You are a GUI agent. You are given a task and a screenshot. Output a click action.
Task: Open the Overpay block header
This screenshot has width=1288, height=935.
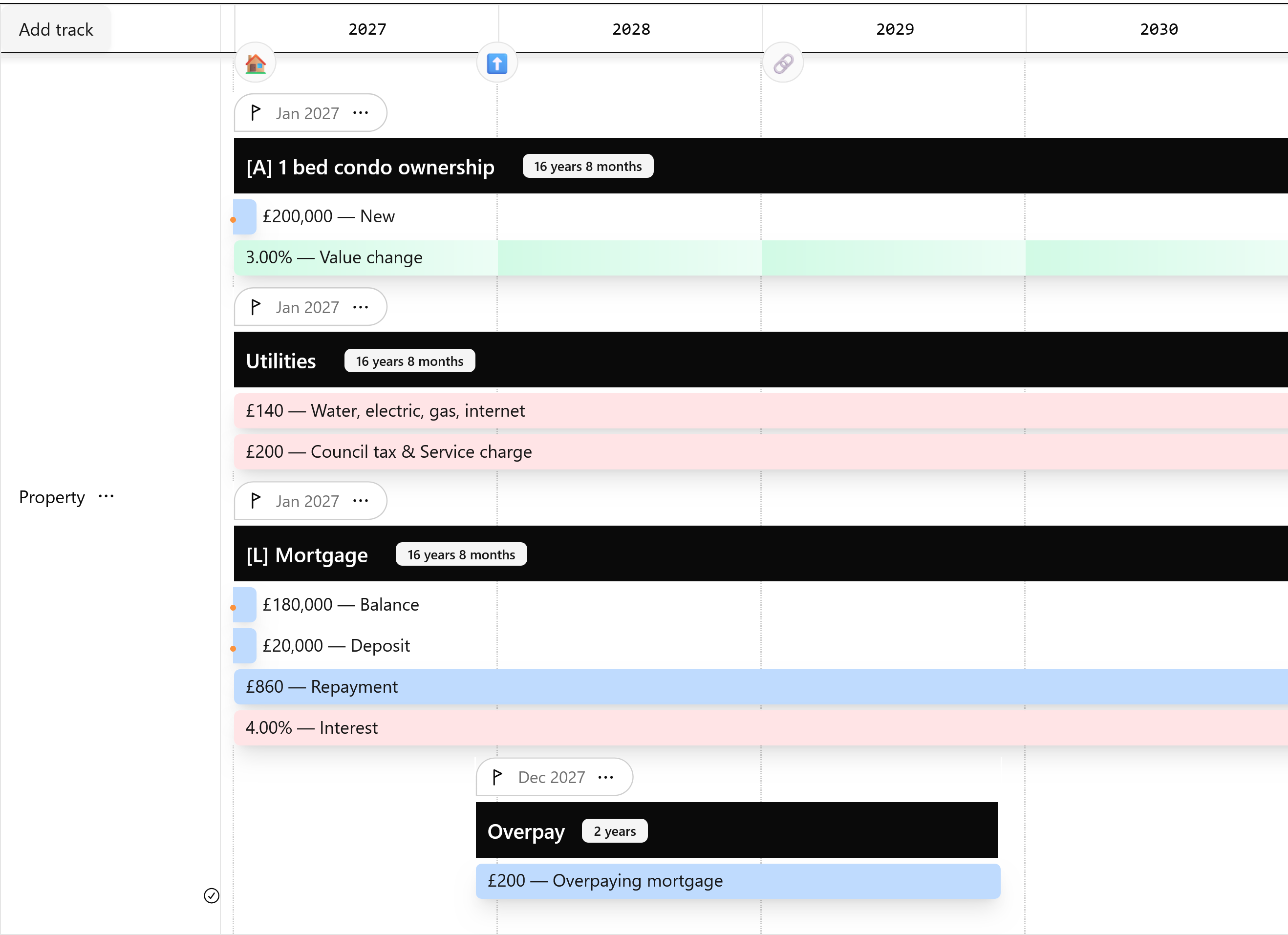(x=736, y=830)
